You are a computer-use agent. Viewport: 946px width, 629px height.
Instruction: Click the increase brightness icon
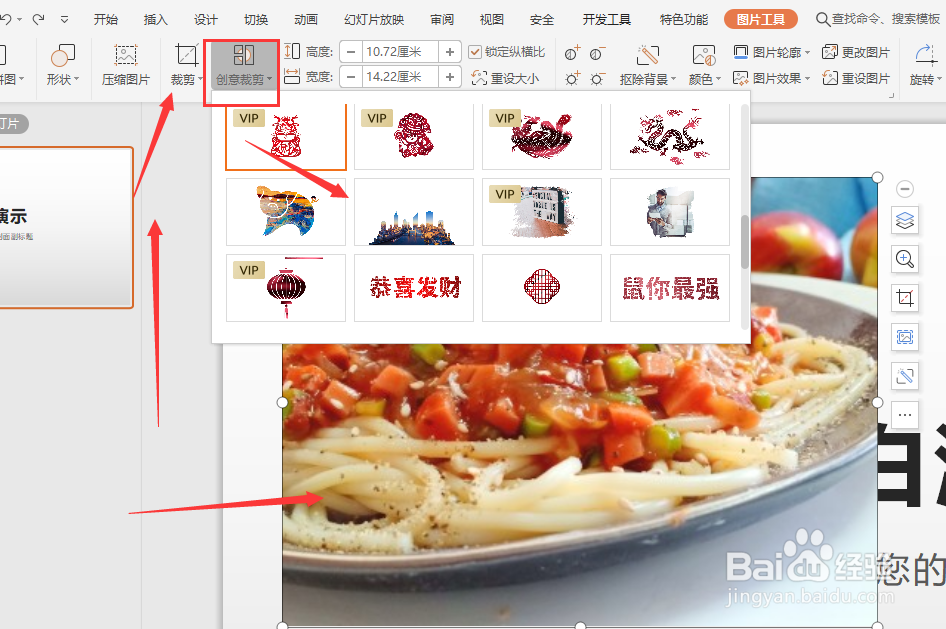pos(572,77)
